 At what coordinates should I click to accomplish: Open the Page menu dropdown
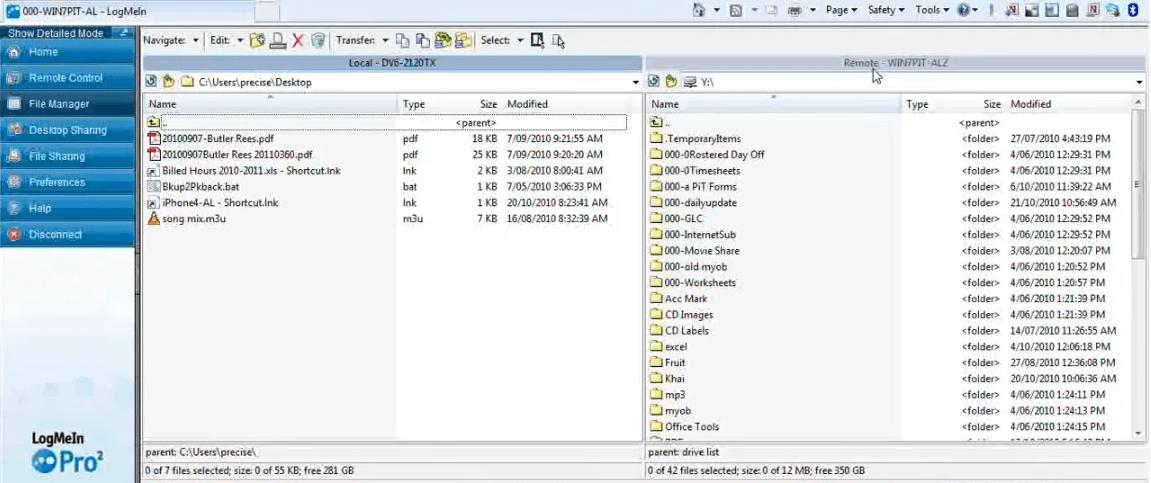[x=841, y=10]
